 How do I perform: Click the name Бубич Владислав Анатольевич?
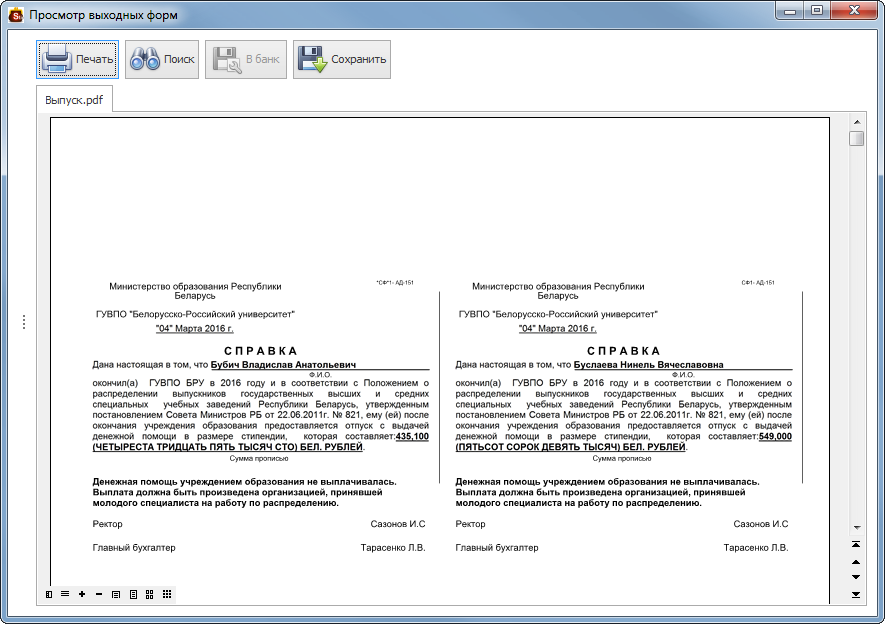[283, 365]
